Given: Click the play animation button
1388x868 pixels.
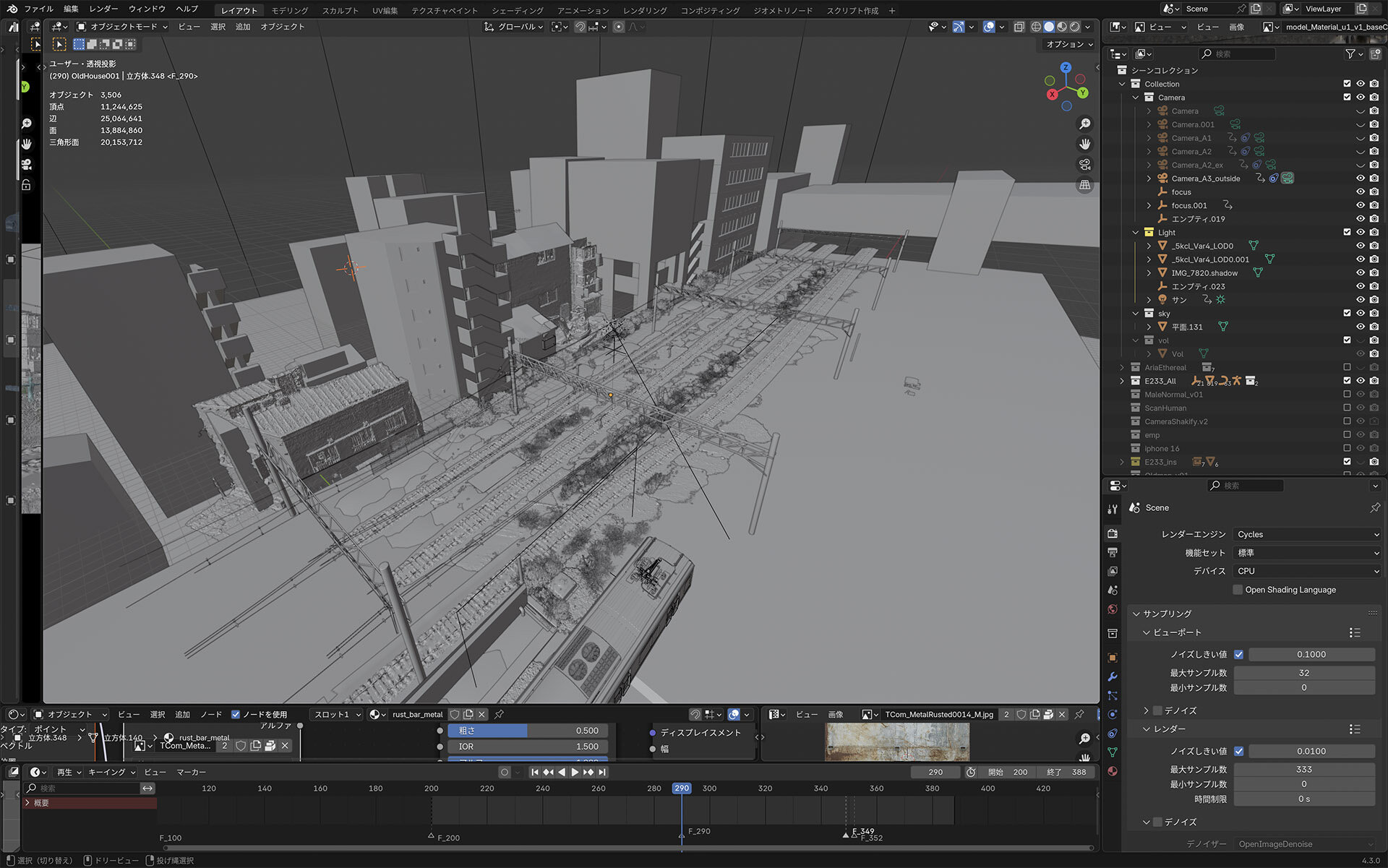Looking at the screenshot, I should pyautogui.click(x=575, y=772).
